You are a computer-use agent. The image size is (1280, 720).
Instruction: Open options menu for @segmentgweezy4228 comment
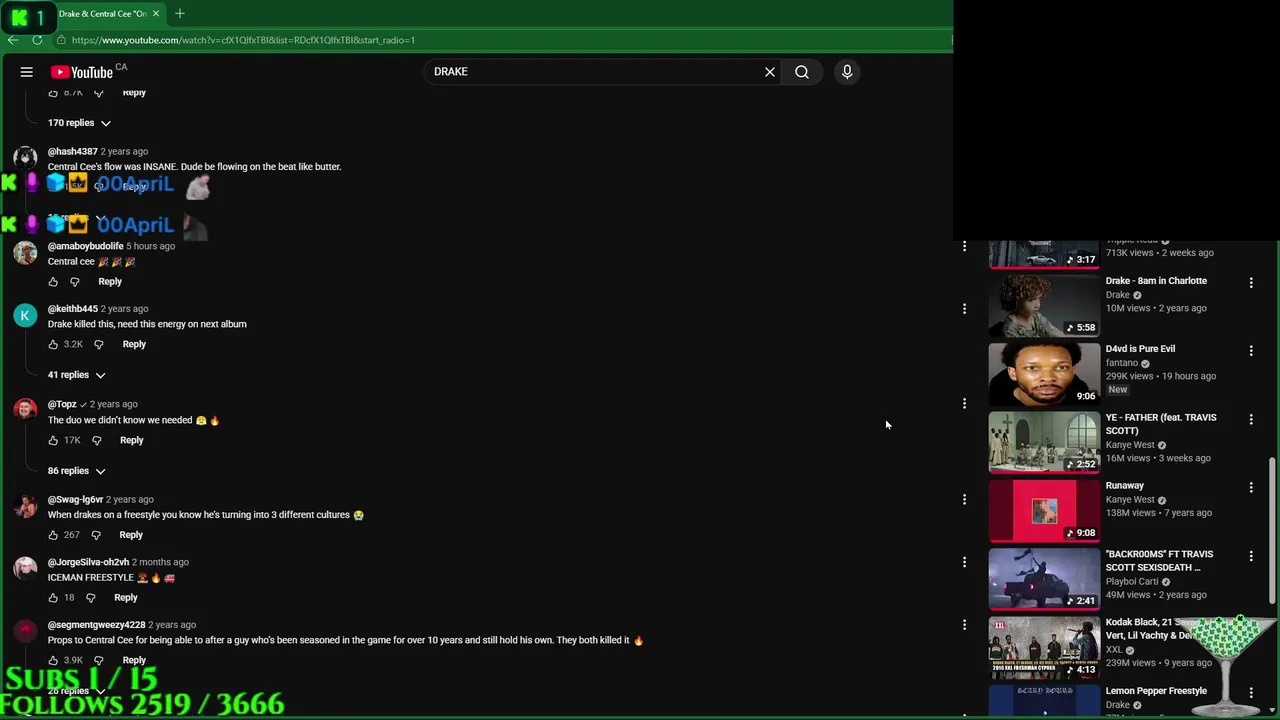pos(964,625)
